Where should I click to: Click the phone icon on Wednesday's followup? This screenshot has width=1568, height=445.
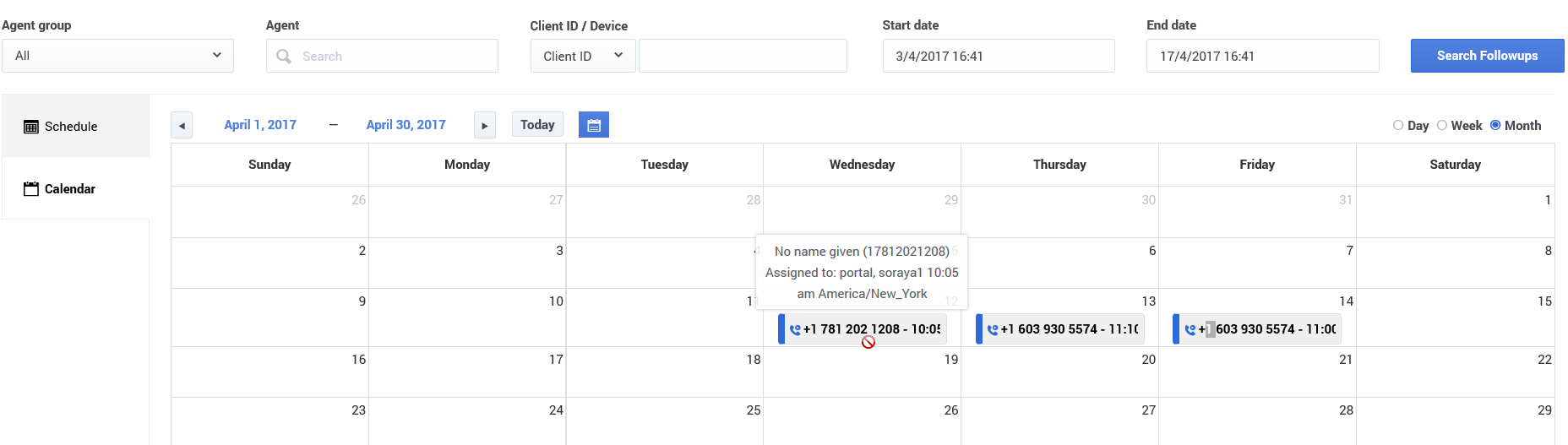click(795, 329)
